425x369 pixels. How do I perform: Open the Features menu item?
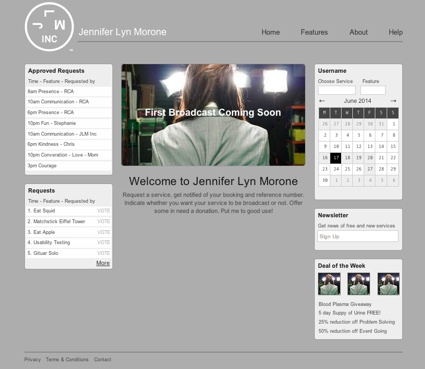pos(314,32)
